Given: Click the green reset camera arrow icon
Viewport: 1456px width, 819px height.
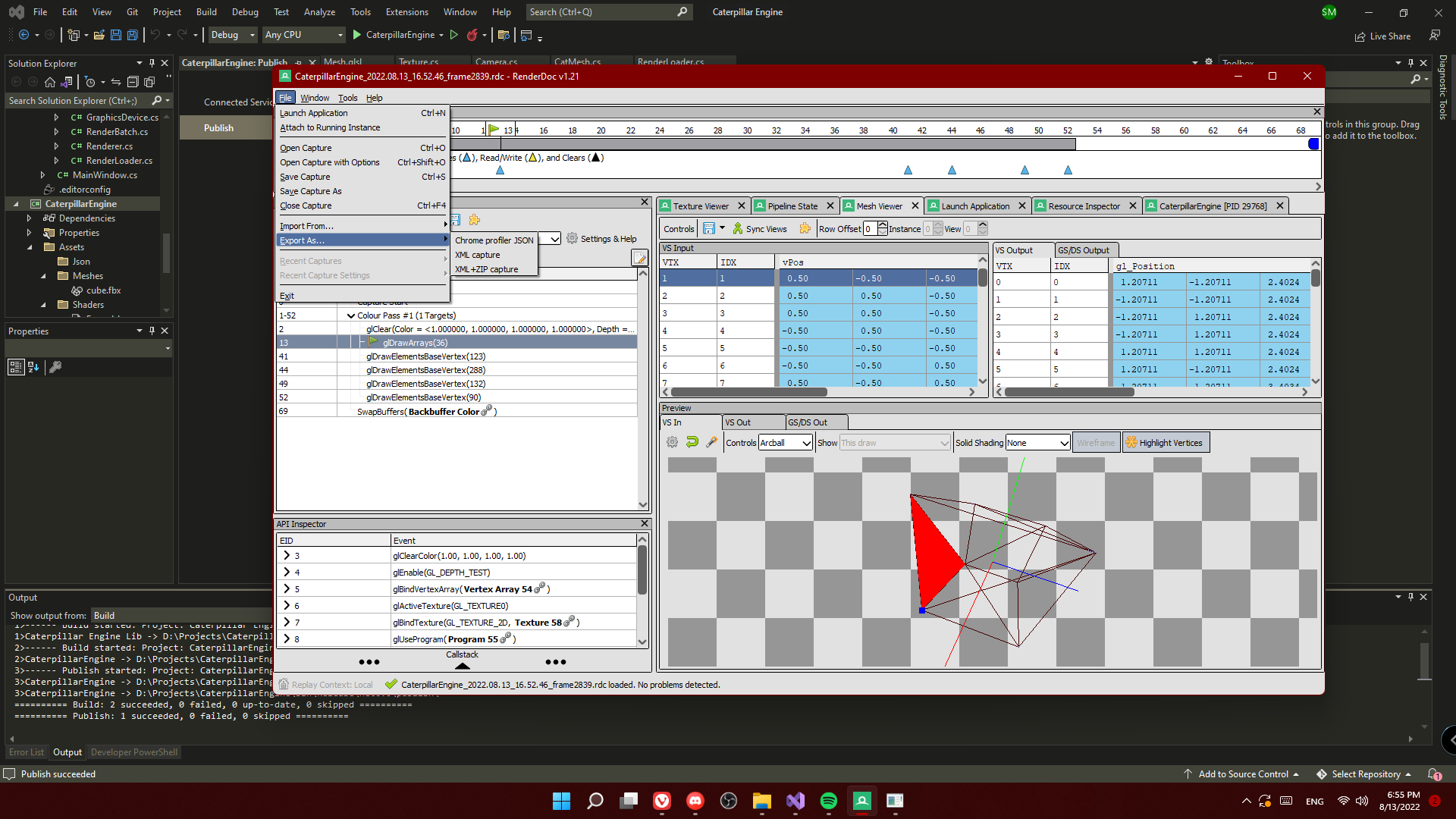Looking at the screenshot, I should click(x=692, y=442).
